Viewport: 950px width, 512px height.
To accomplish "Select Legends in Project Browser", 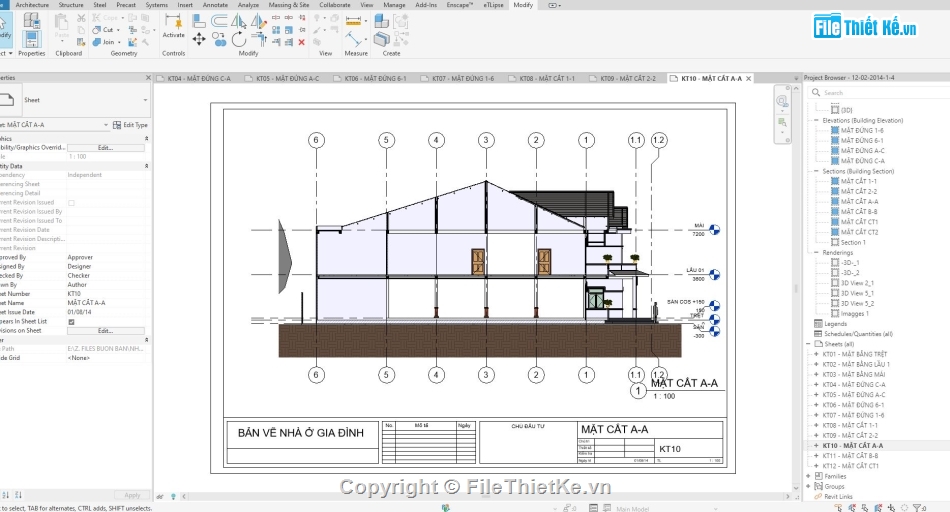I will [835, 324].
